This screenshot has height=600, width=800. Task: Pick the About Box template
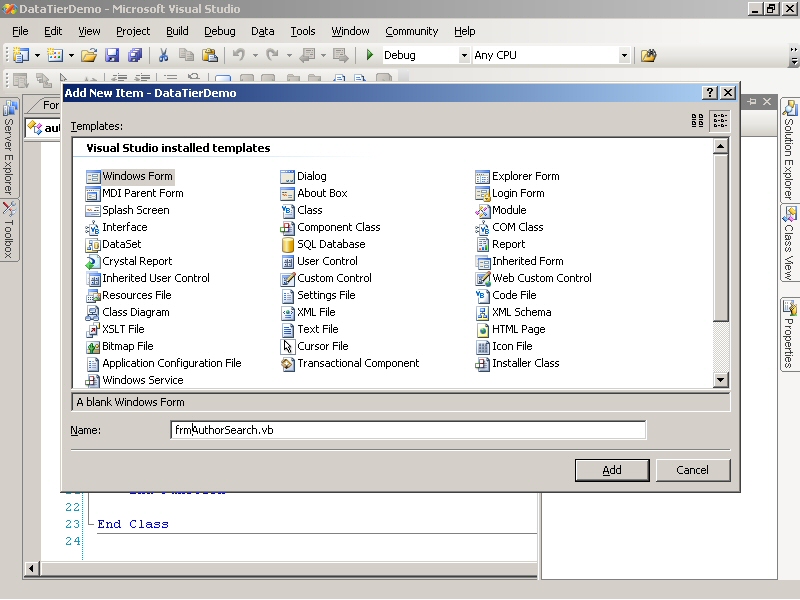[314, 193]
